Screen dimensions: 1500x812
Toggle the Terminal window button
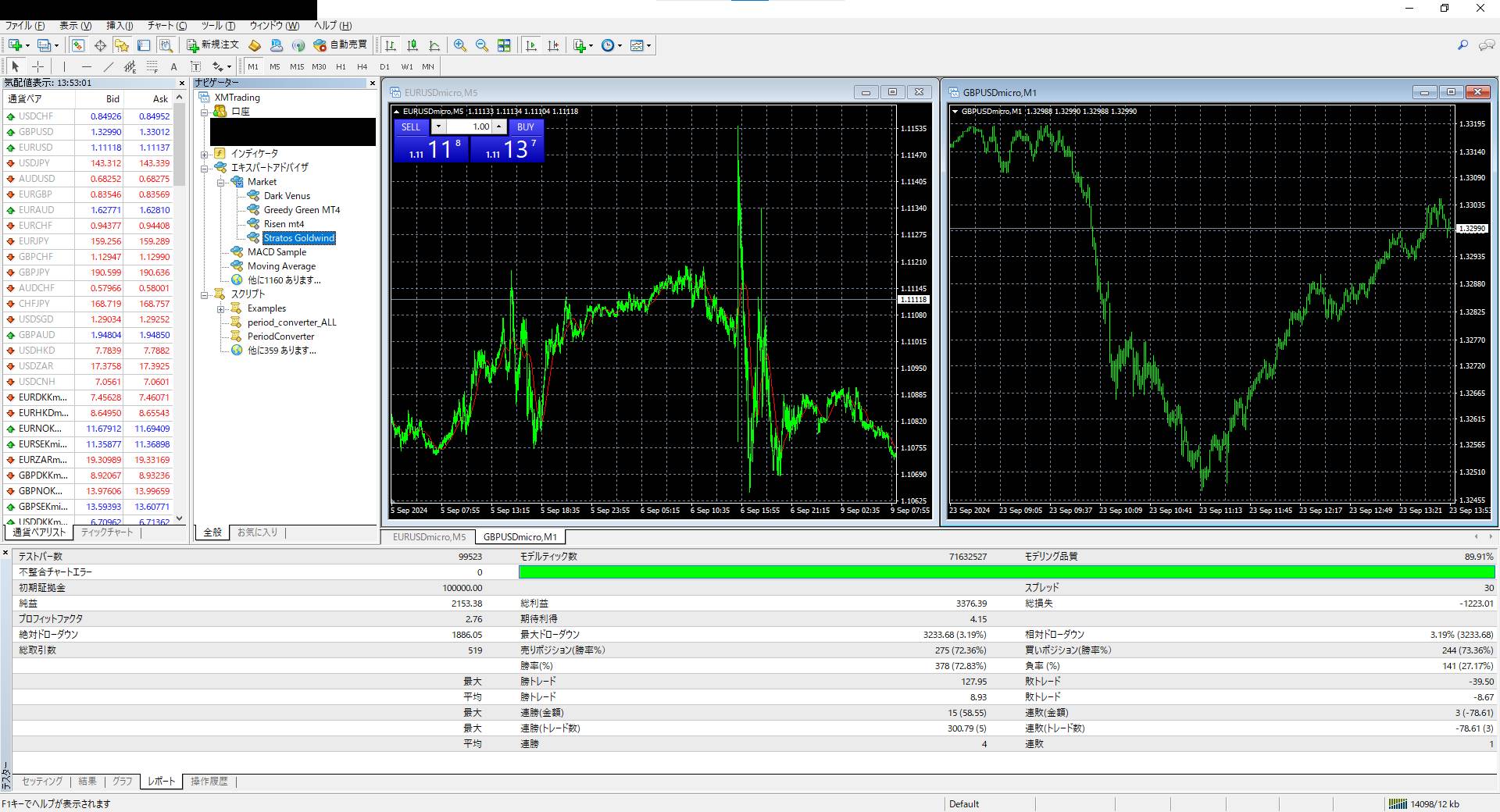(x=144, y=45)
